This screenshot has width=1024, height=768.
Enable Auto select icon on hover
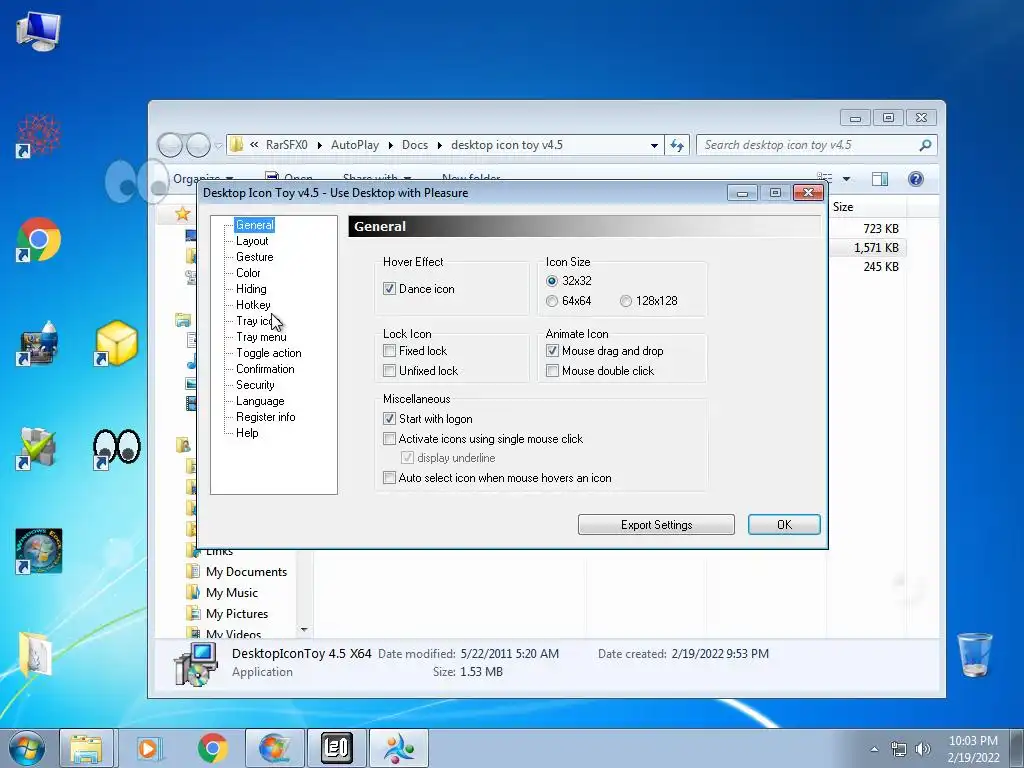(389, 478)
